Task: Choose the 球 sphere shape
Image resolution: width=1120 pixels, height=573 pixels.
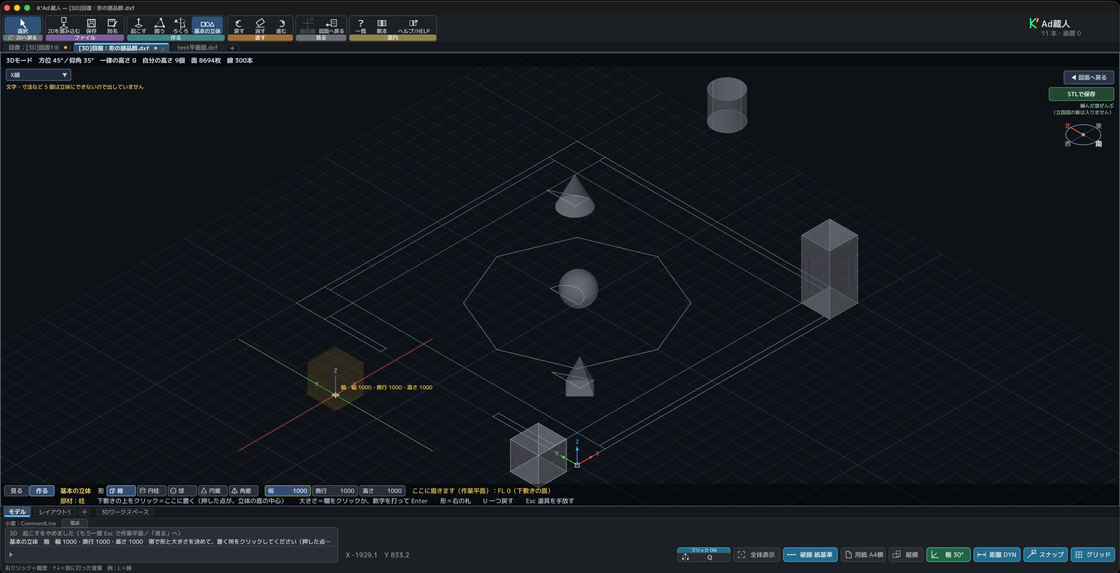Action: point(181,491)
